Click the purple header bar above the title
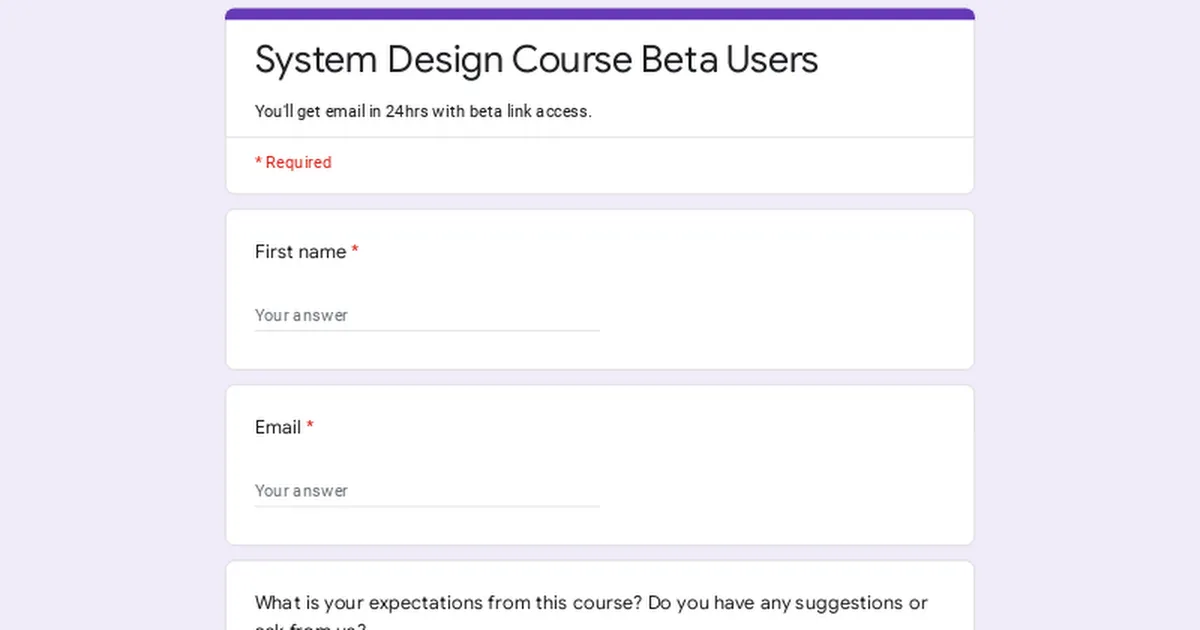1200x630 pixels. tap(600, 11)
